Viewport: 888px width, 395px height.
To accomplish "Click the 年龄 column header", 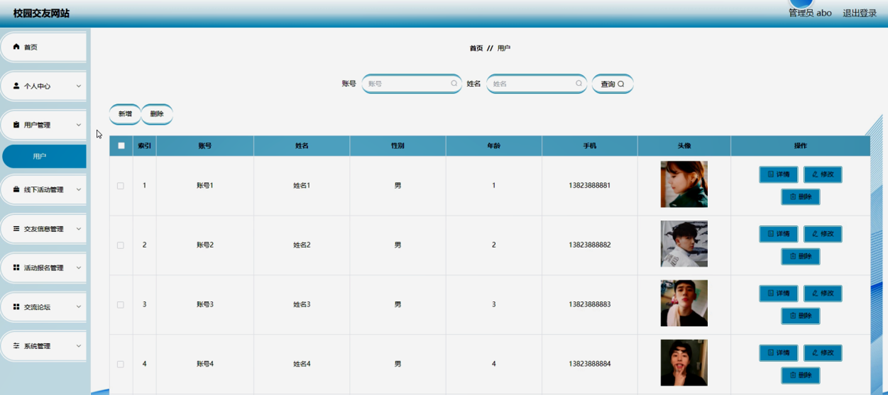I will (494, 146).
